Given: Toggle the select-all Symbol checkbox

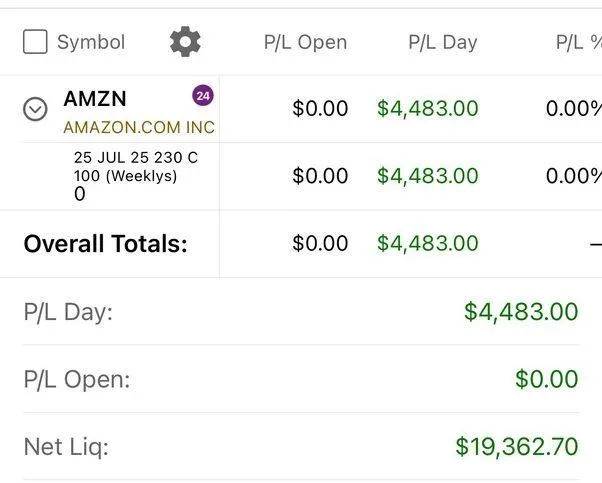Looking at the screenshot, I should 35,42.
